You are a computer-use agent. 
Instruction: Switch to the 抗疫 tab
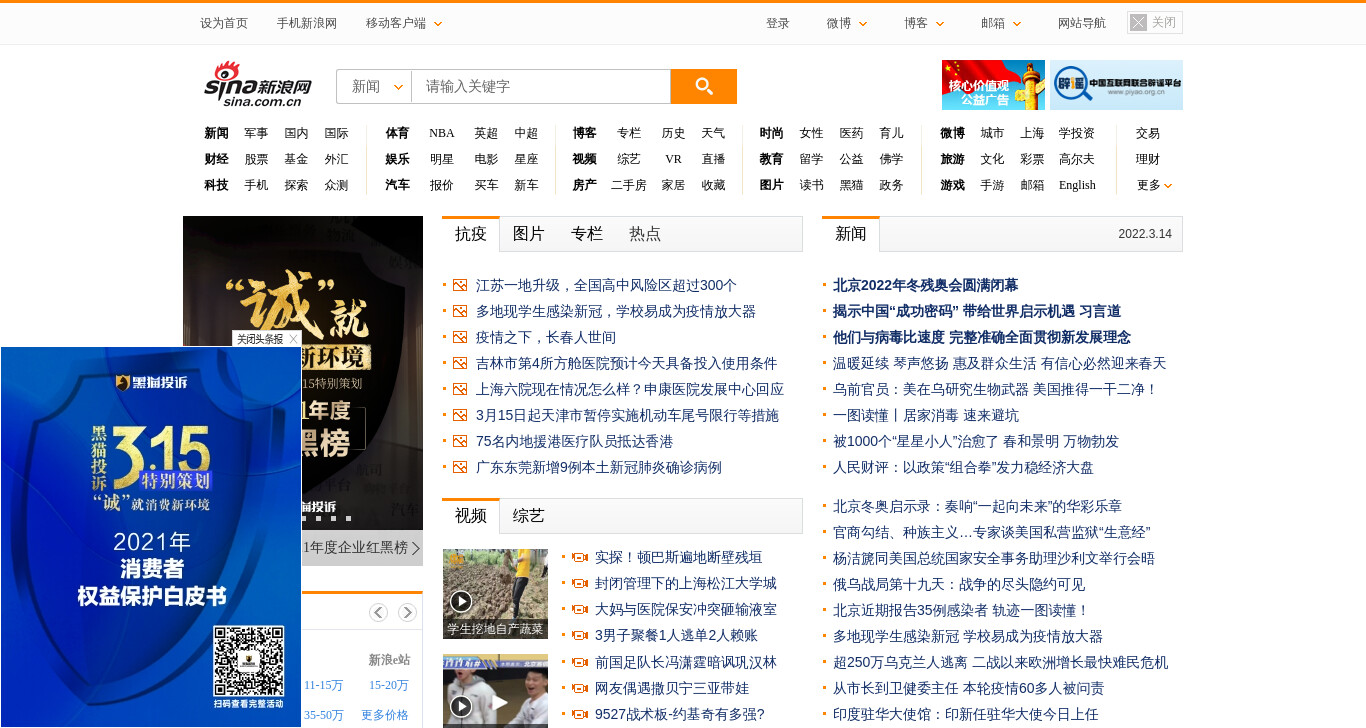pyautogui.click(x=471, y=234)
